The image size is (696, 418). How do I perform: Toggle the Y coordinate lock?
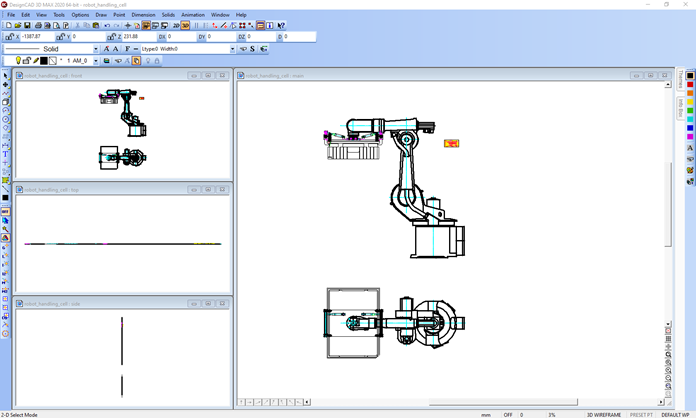coord(59,37)
